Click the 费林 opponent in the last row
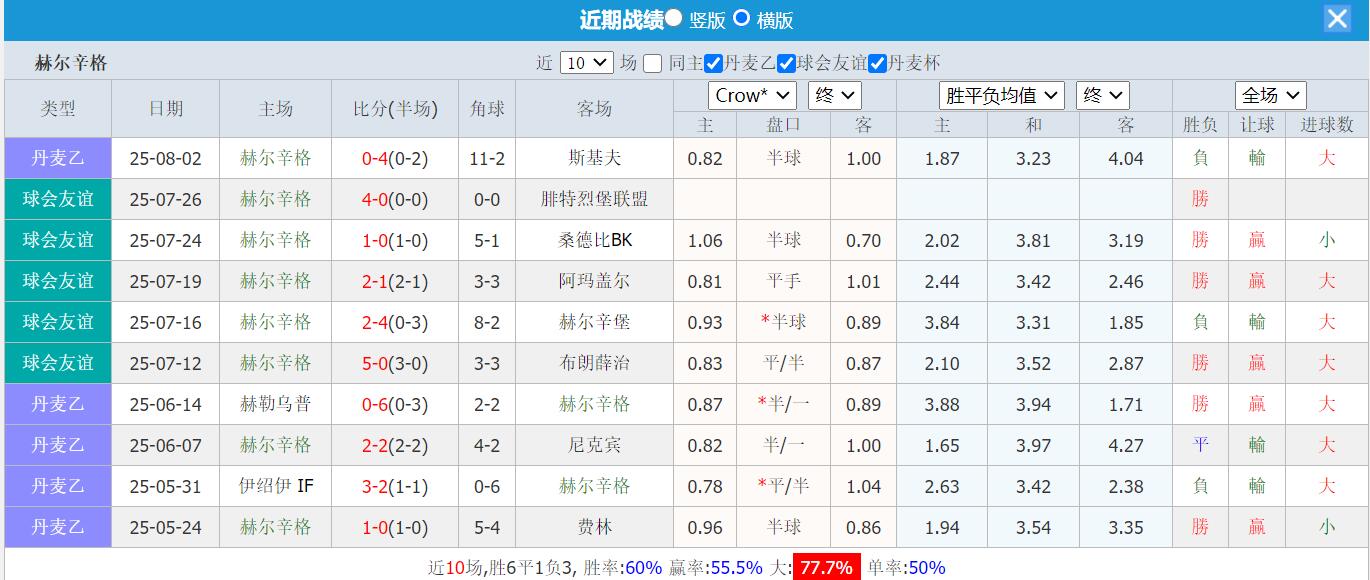1370x580 pixels. click(x=593, y=527)
